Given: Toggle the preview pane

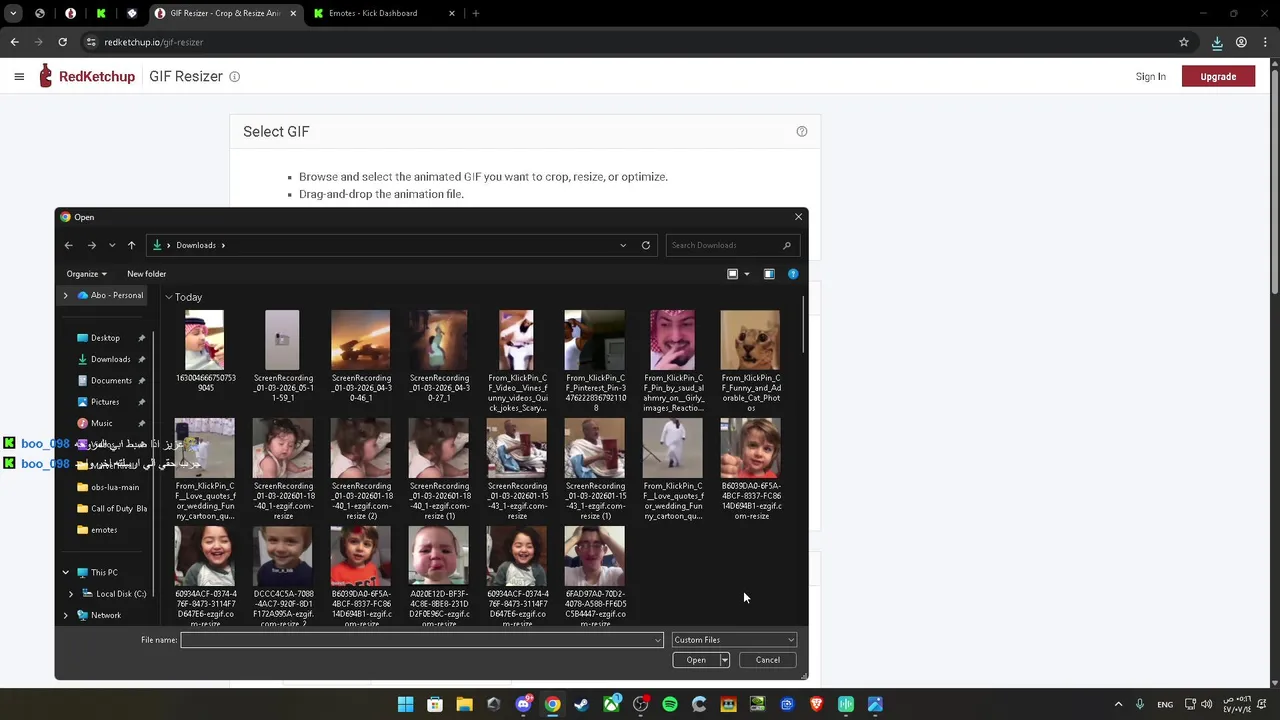Looking at the screenshot, I should pos(769,274).
